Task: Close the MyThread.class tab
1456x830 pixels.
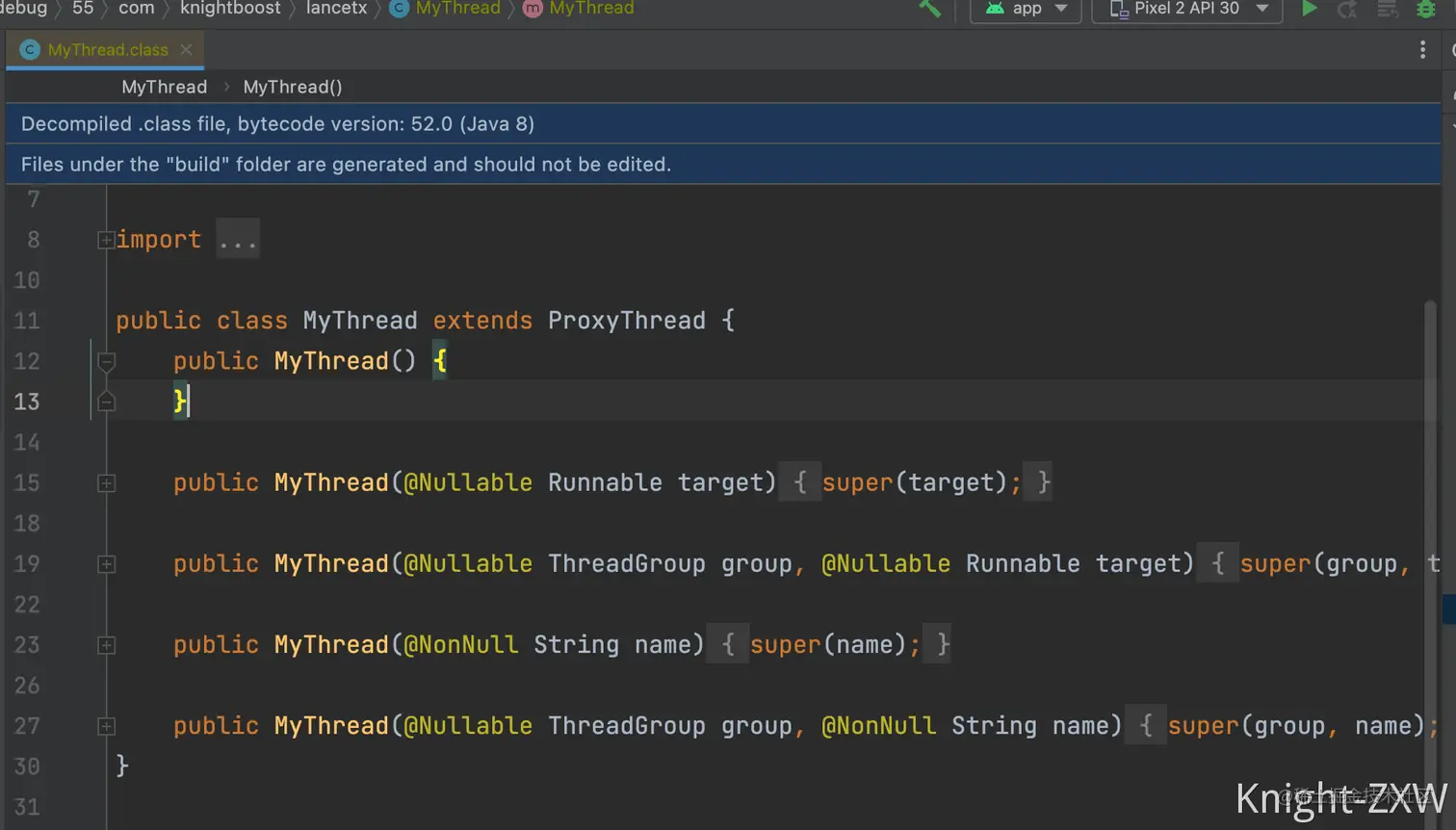Action: (x=186, y=50)
